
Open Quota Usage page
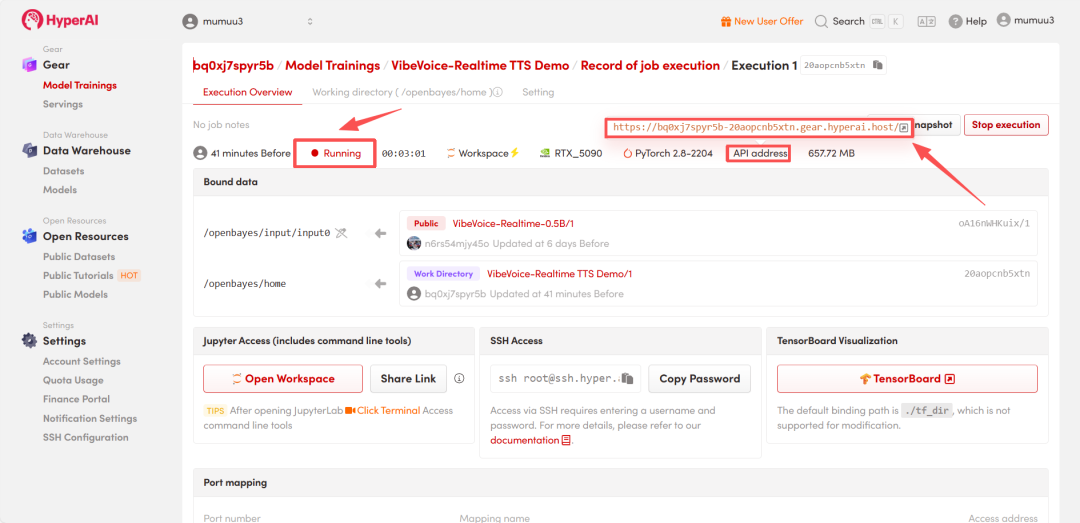tap(73, 380)
